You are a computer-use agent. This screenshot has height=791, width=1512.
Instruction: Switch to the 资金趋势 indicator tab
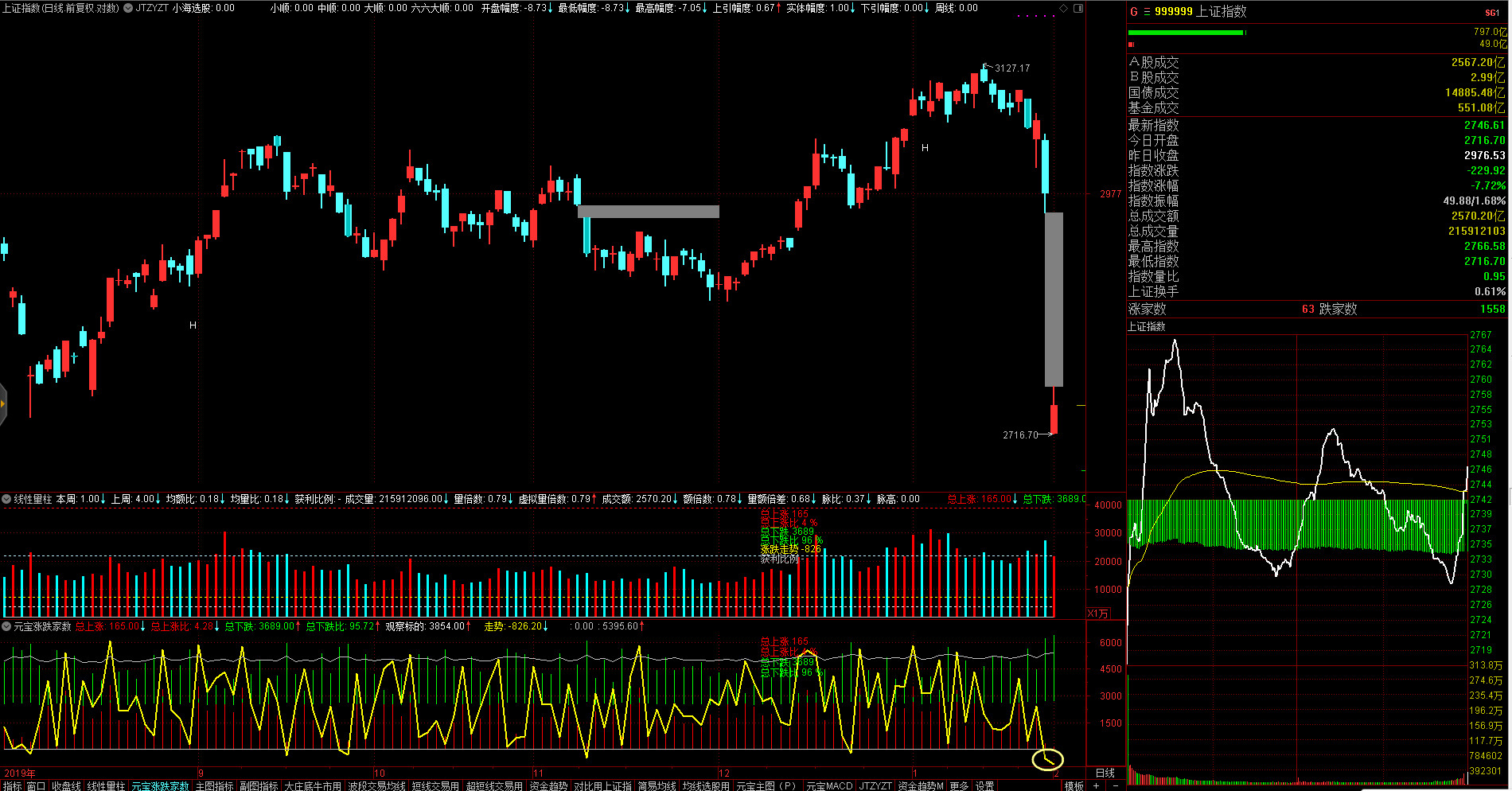548,785
